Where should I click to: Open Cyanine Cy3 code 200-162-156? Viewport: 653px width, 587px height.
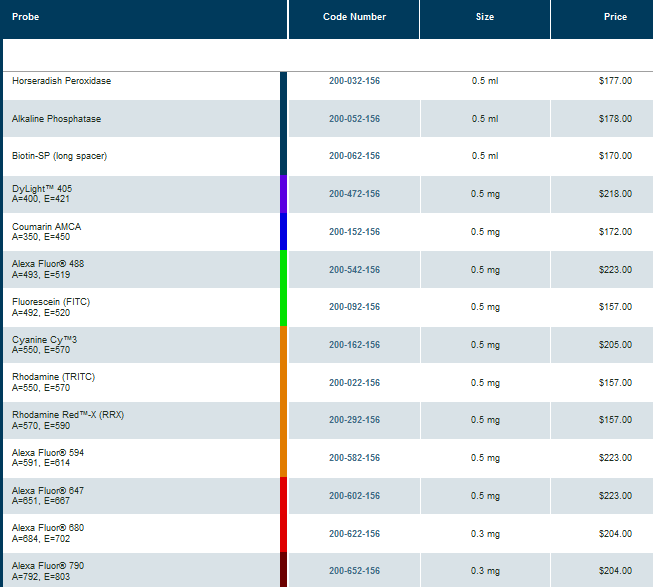pos(354,345)
